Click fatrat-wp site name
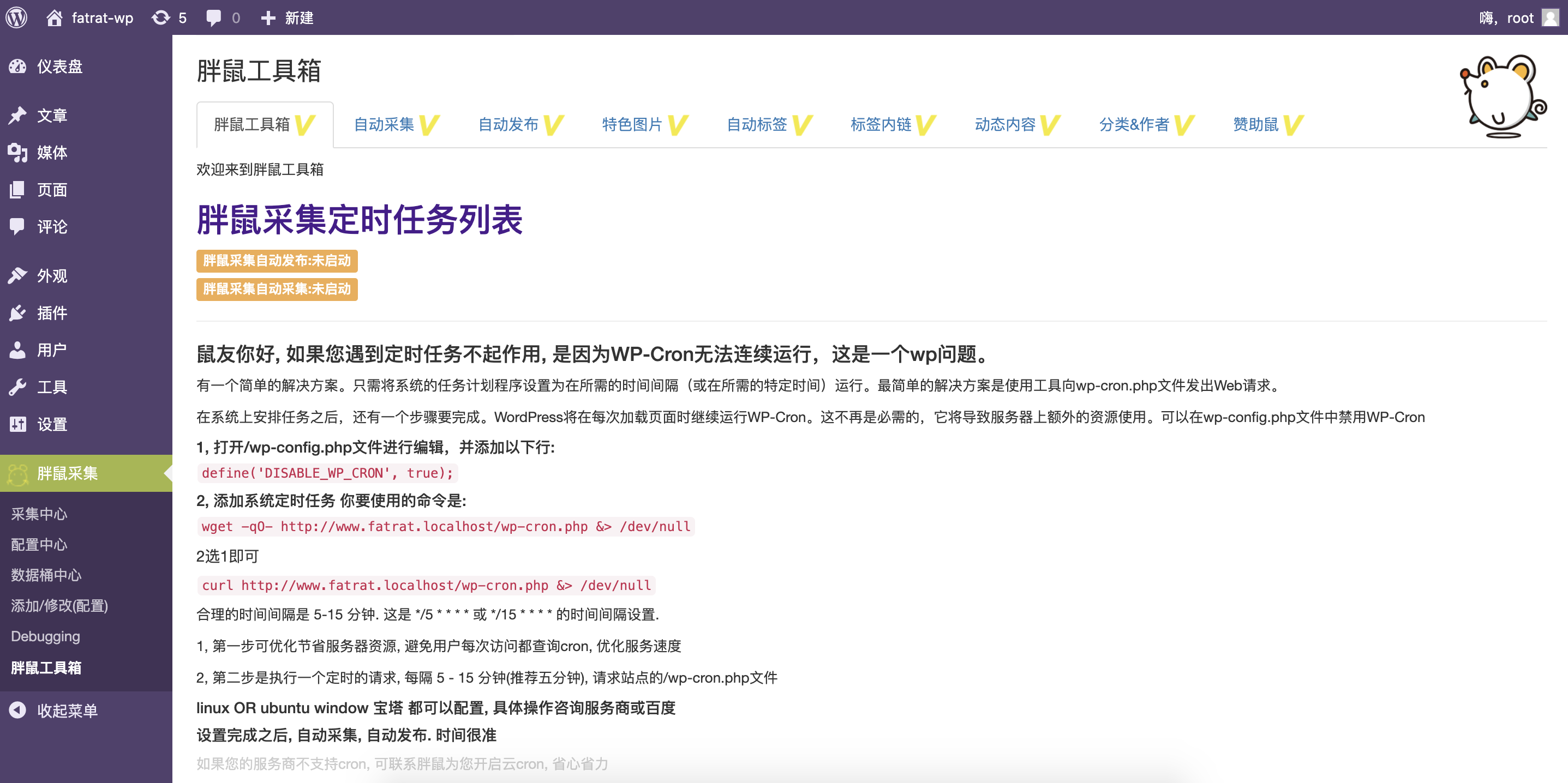This screenshot has width=1568, height=783. coord(102,17)
